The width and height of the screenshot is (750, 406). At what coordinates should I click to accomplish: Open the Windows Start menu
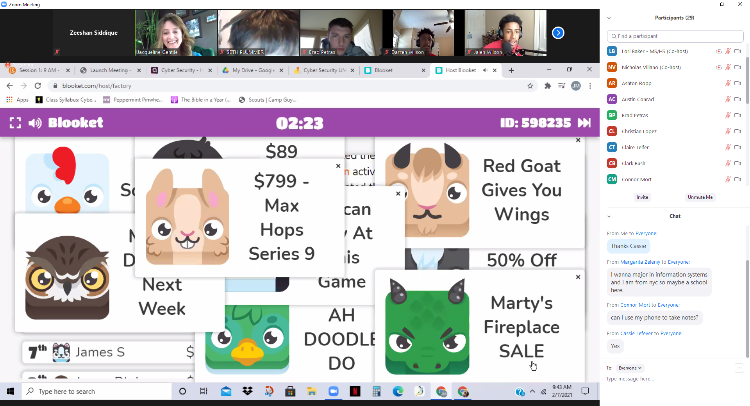click(x=11, y=392)
